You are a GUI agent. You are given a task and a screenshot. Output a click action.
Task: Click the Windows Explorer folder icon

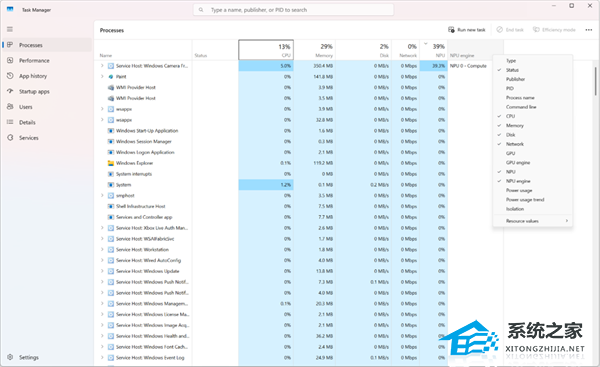pyautogui.click(x=111, y=163)
